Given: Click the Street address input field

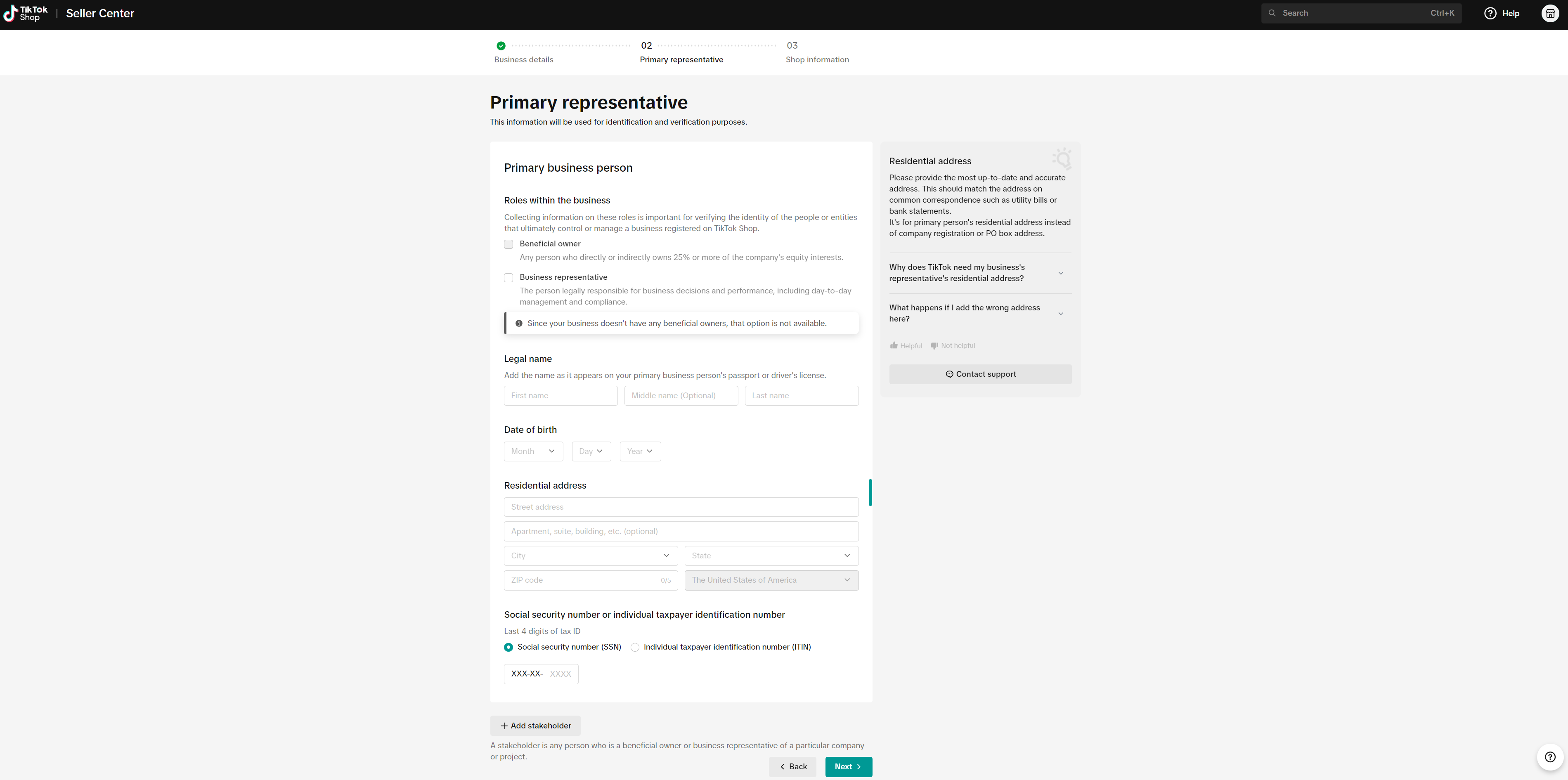Looking at the screenshot, I should [681, 507].
